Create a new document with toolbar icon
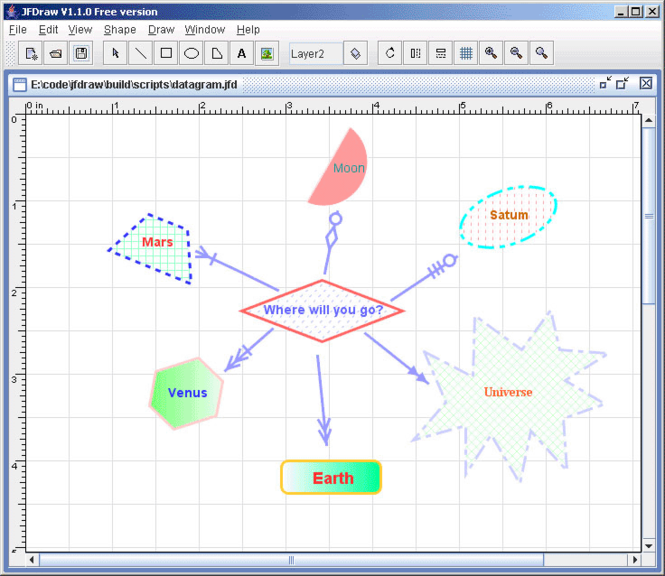 point(31,53)
